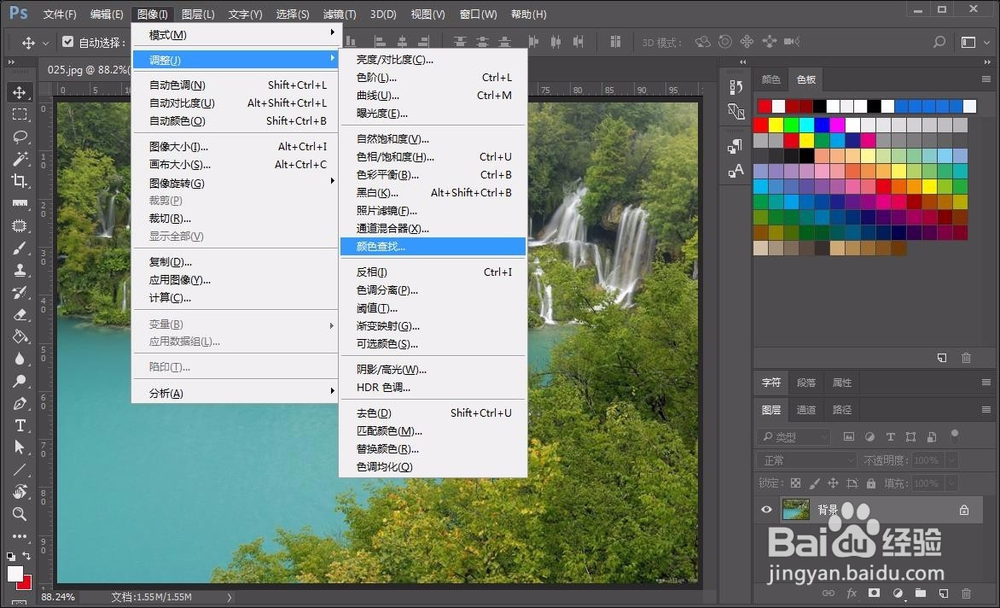Toggle lock transparent pixels
Screen dimensions: 1000x608
pyautogui.click(x=795, y=484)
